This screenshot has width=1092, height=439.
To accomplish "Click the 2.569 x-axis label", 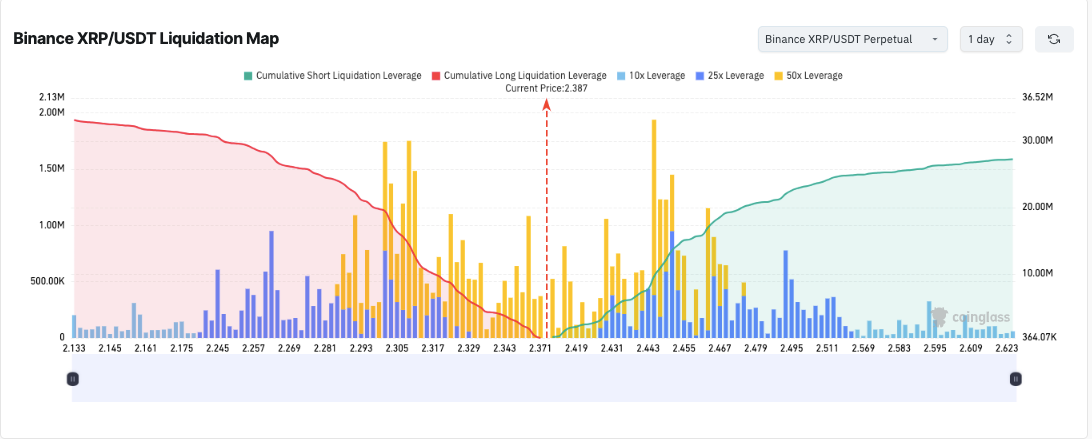I will click(864, 348).
